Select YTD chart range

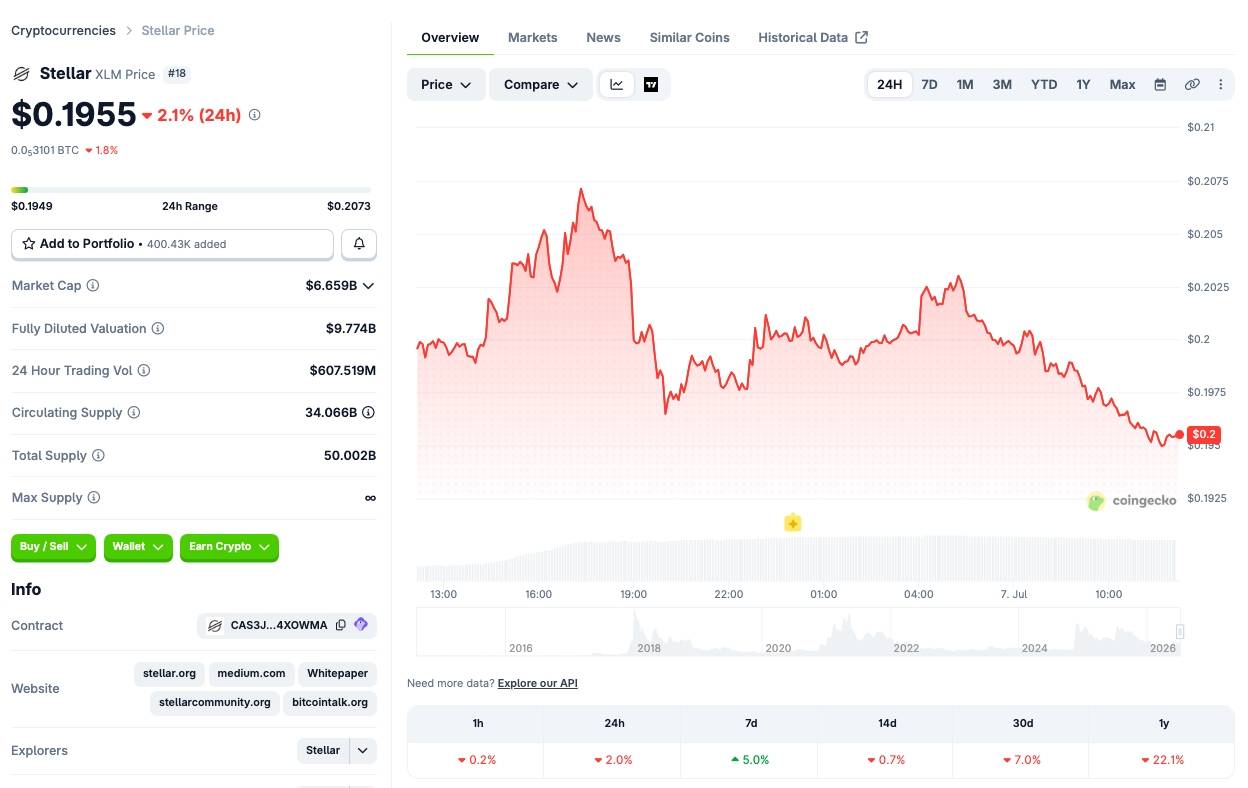click(x=1044, y=85)
